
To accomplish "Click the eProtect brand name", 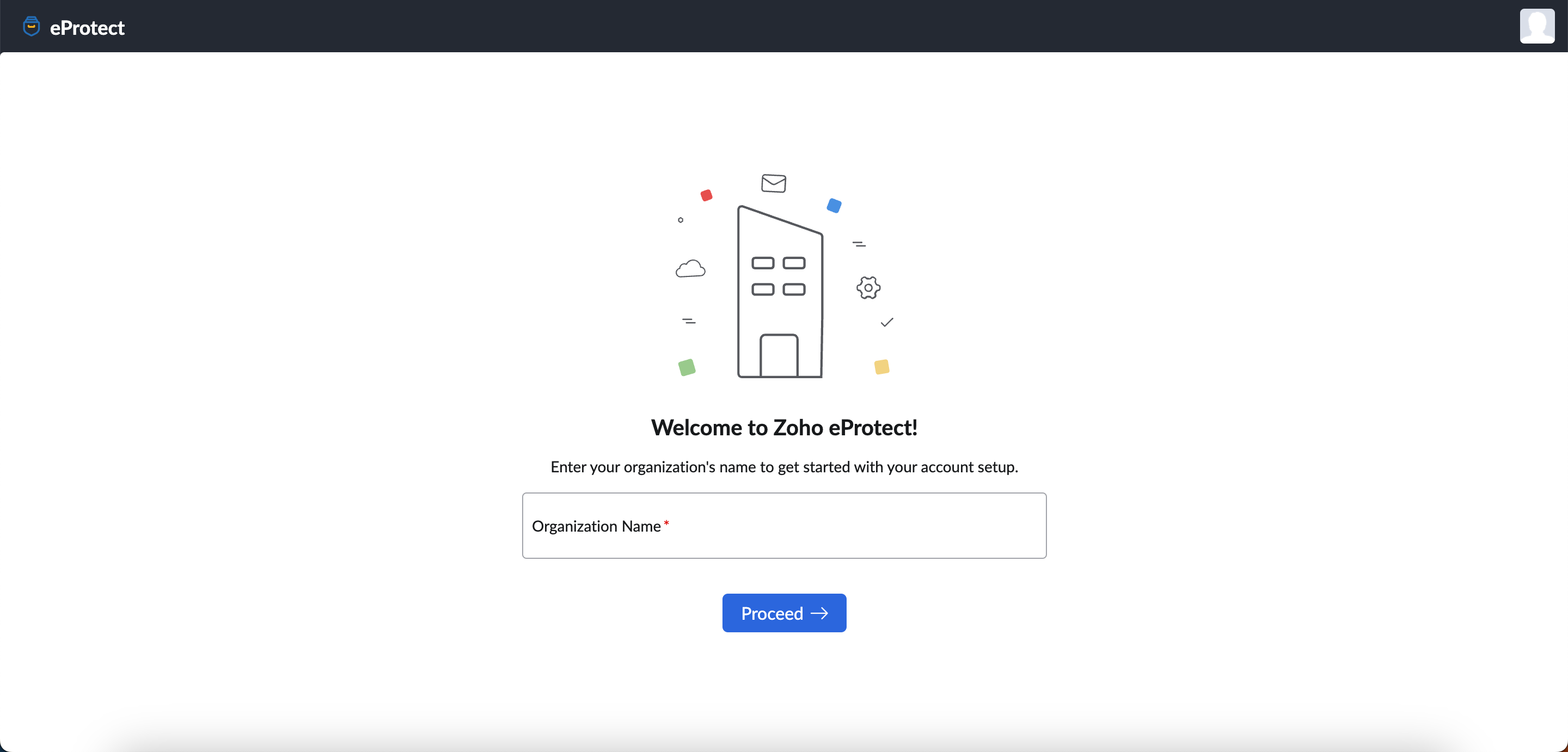I will point(87,28).
